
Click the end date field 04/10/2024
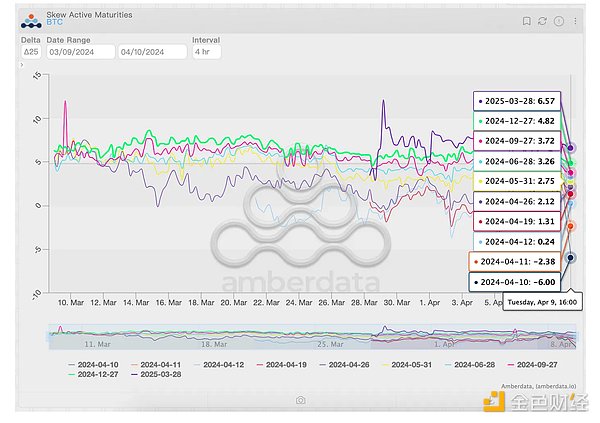152,51
